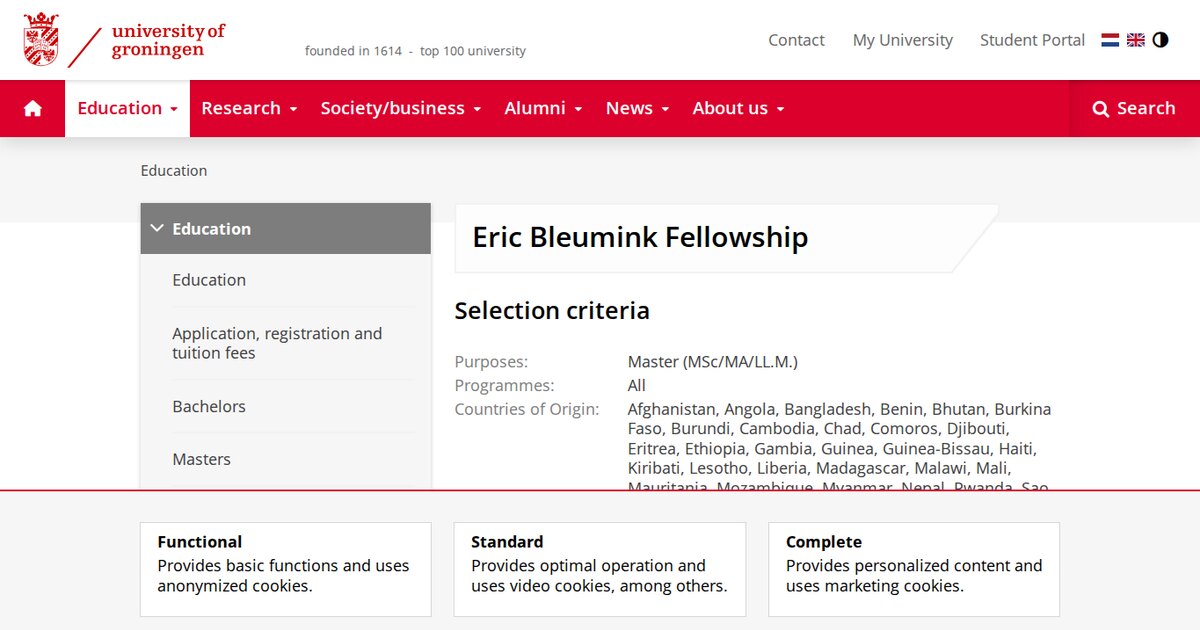Click the University of Groningen crest logo
The height and width of the screenshot is (630, 1200).
(x=41, y=40)
